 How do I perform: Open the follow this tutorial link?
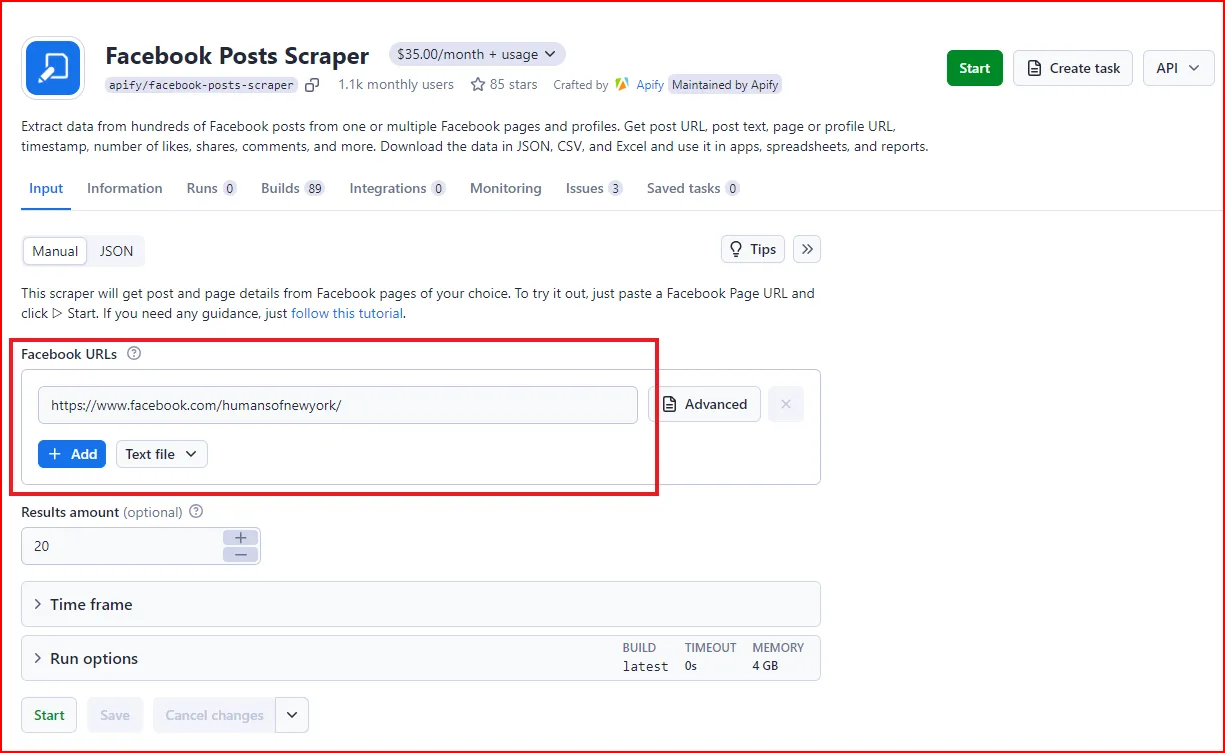click(x=347, y=313)
